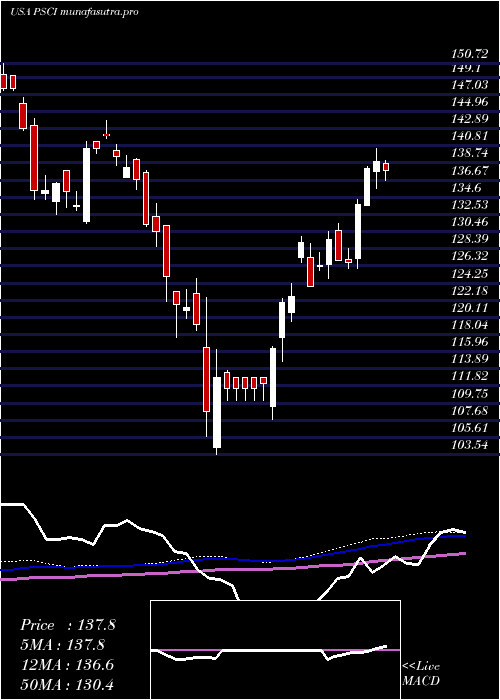This screenshot has width=500, height=700.
Task: Select the 138.74 price axis label
Action: (469, 153)
